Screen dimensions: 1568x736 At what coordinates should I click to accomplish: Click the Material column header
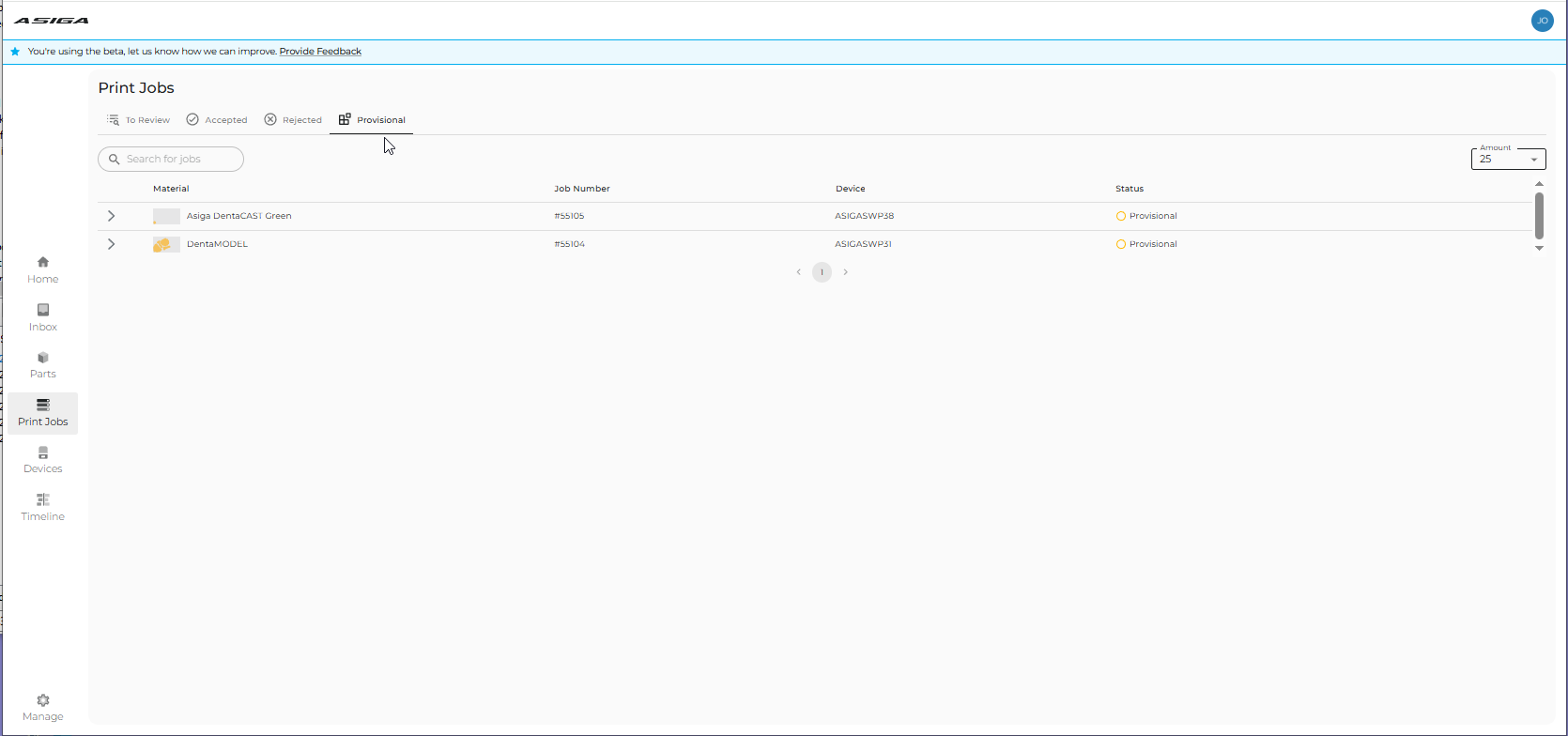pos(171,189)
